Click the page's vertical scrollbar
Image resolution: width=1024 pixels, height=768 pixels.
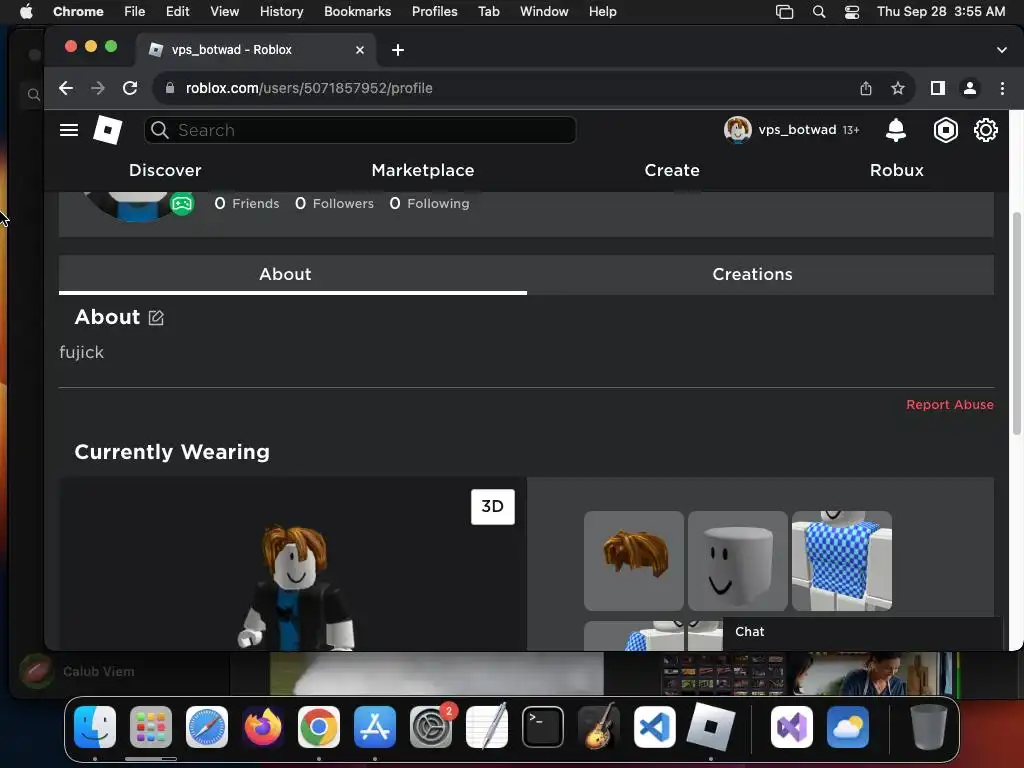1016,323
